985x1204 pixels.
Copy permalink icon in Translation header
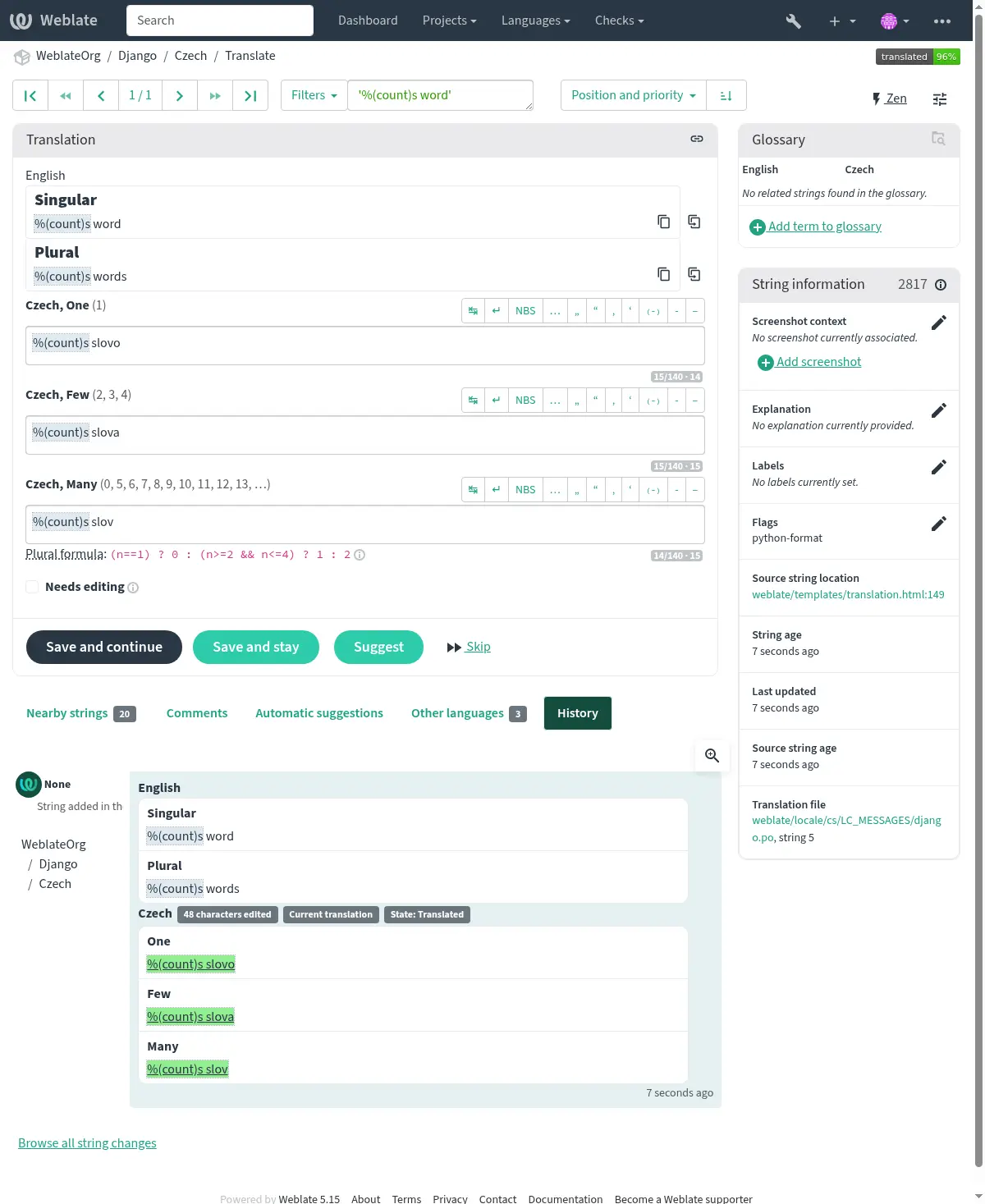pyautogui.click(x=697, y=140)
